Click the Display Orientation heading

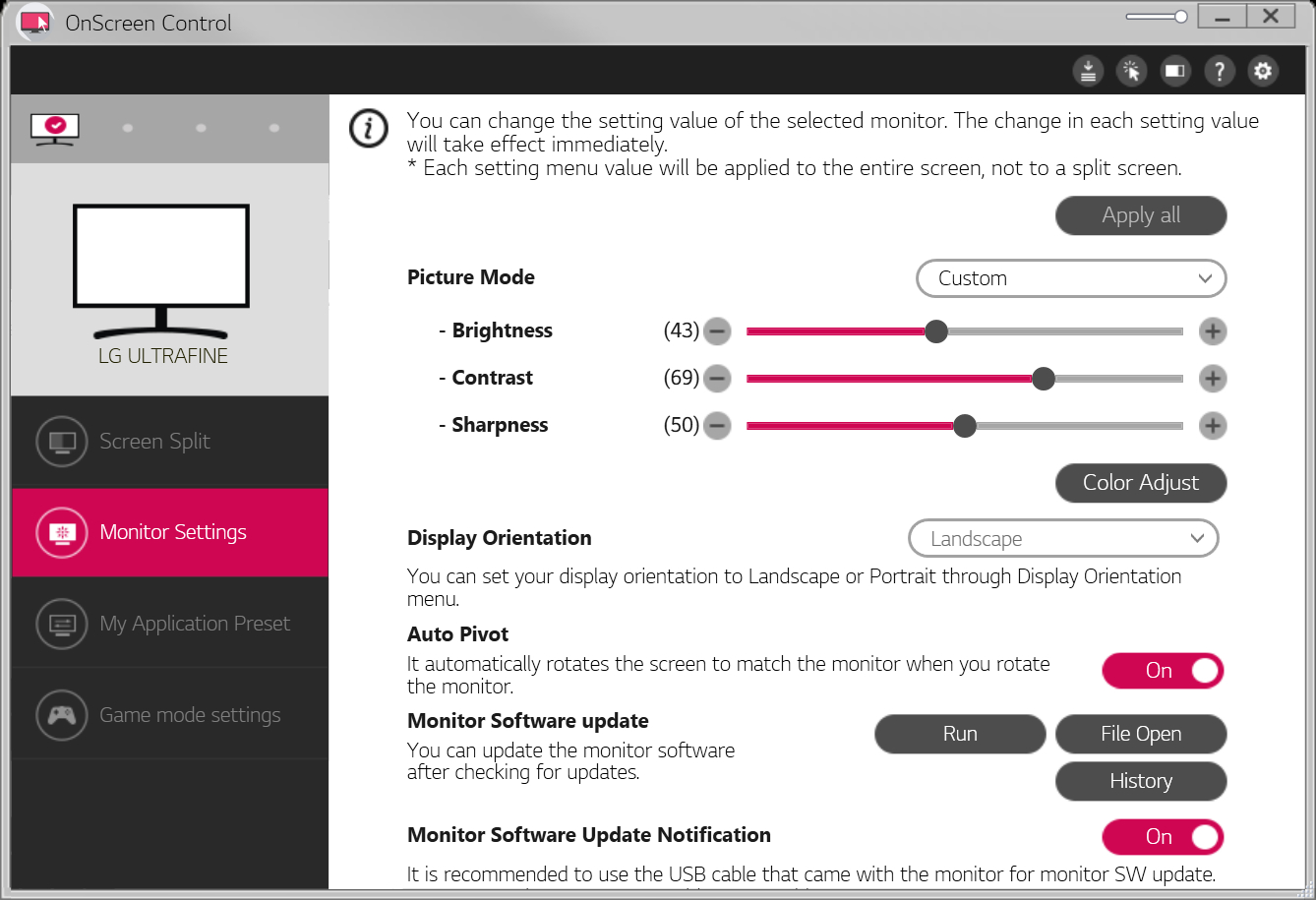coord(500,538)
